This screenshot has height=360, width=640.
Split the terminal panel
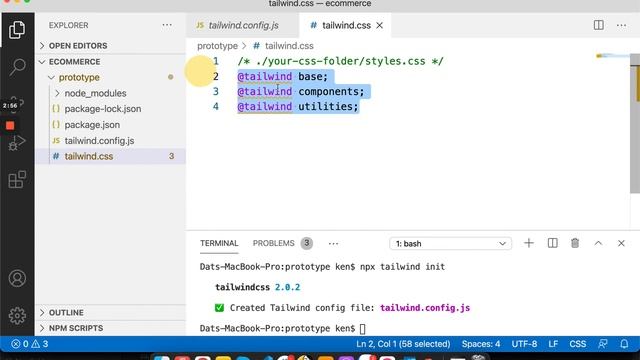[x=552, y=243]
